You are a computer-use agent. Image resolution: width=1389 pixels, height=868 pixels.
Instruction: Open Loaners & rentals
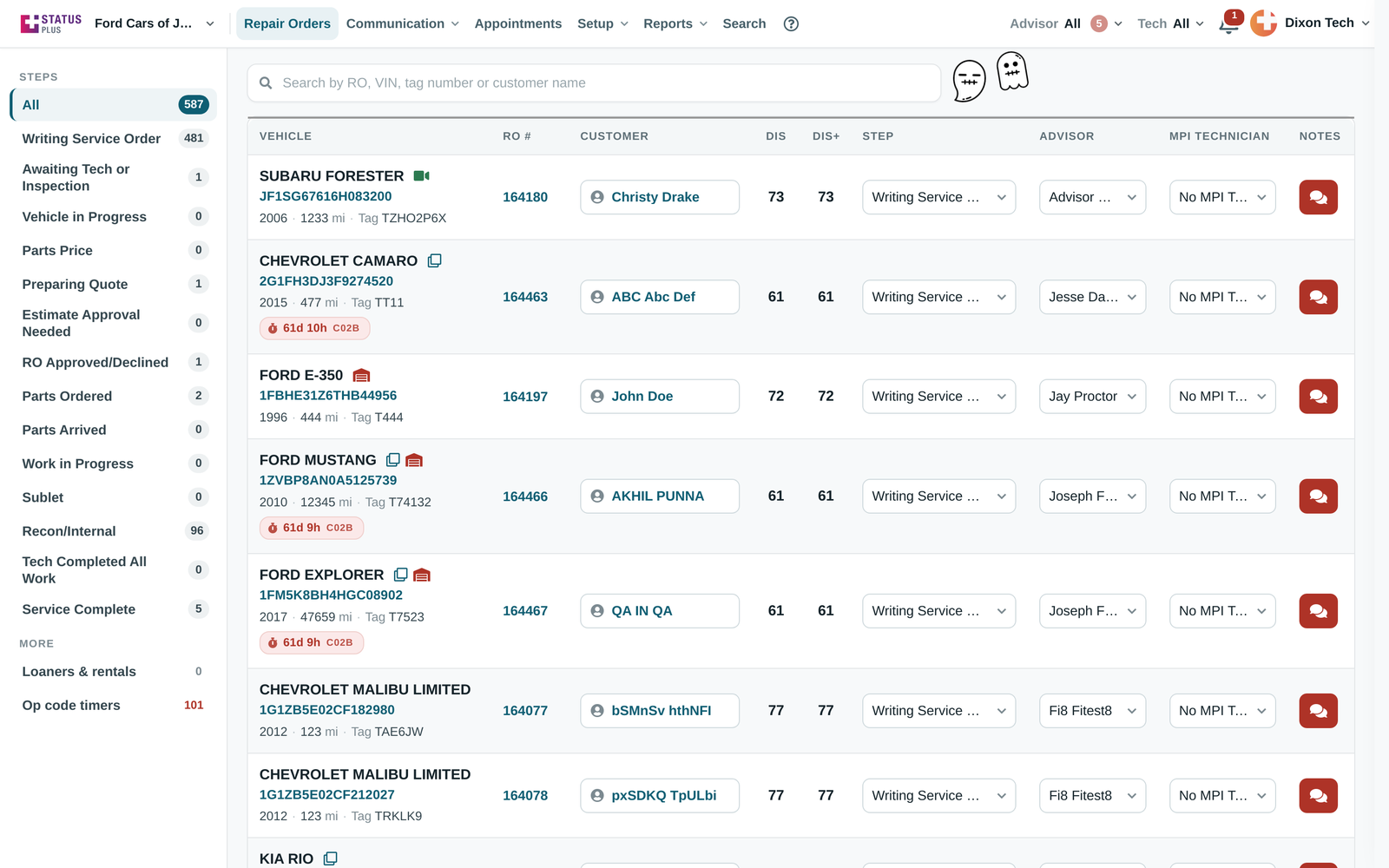pyautogui.click(x=114, y=672)
